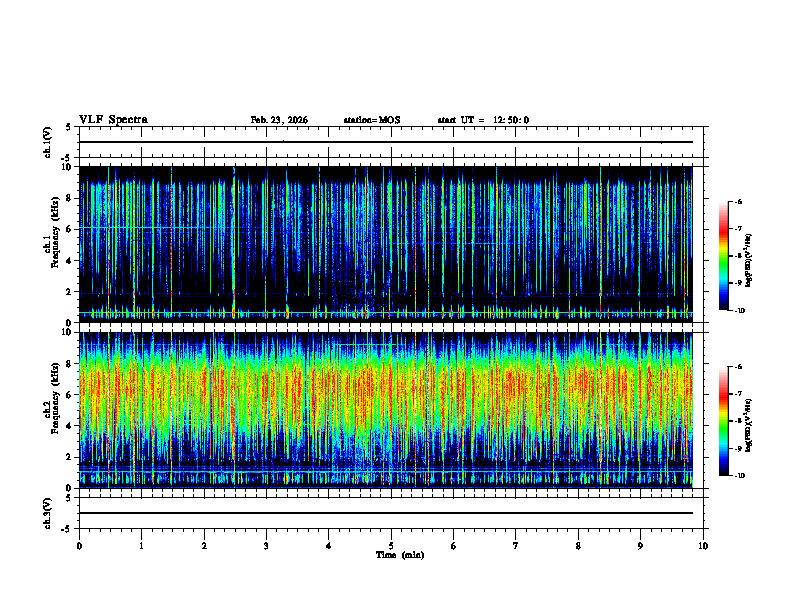
Task: Click the "-10" label on ch.1 color bar
Action: 740,311
